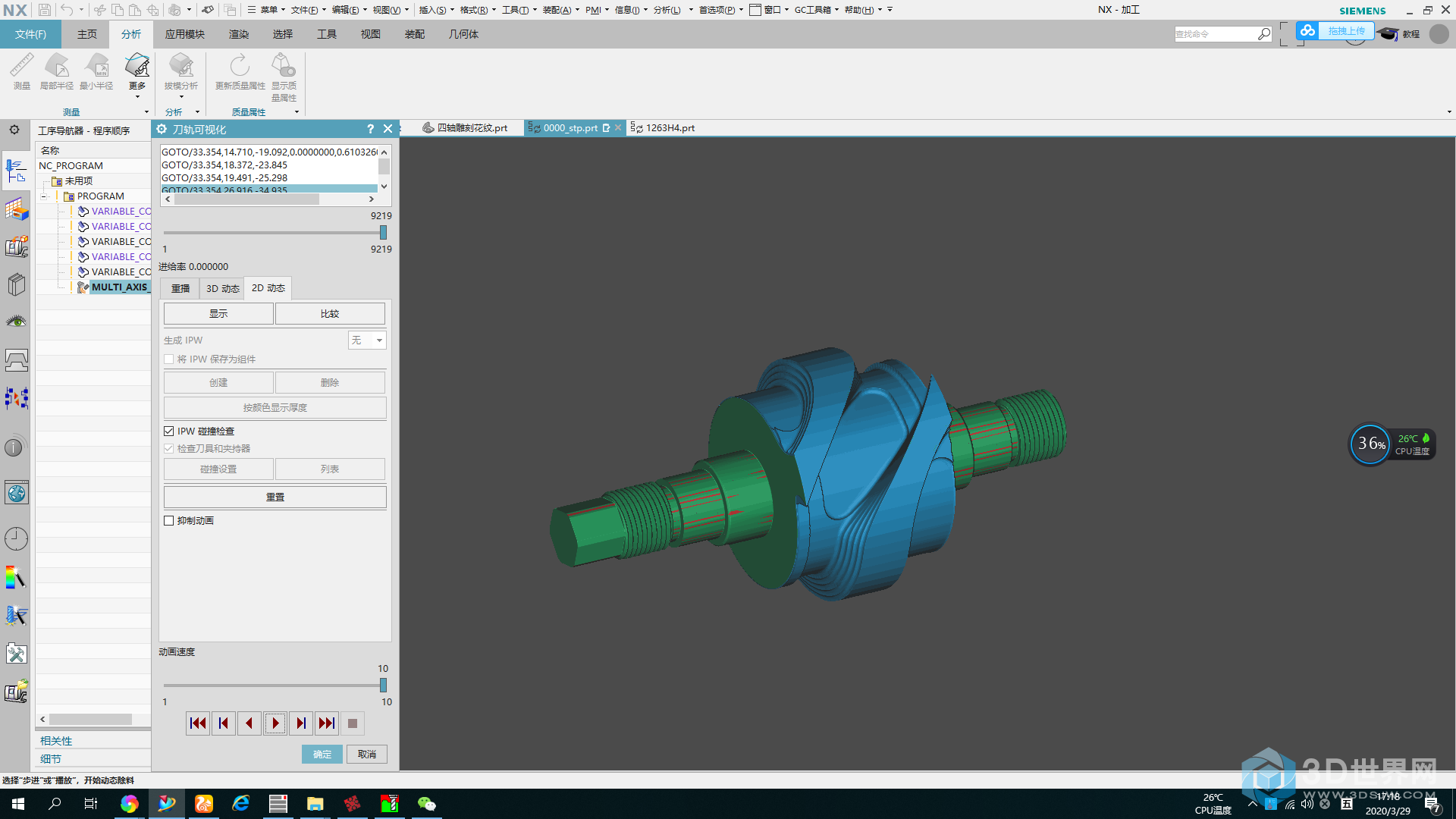
Task: Switch to the 1263H4.prt document tab
Action: (663, 127)
